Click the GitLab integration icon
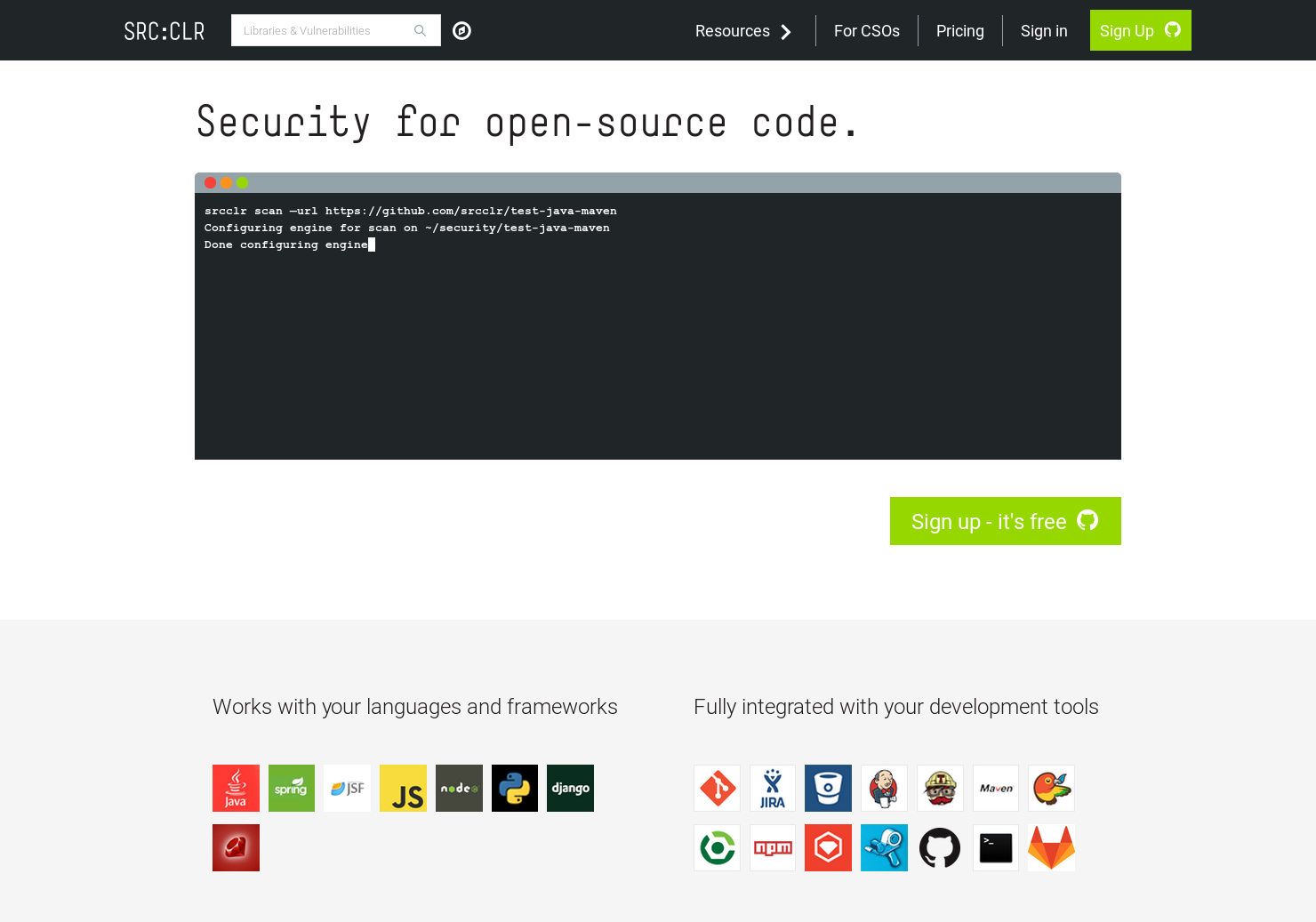The height and width of the screenshot is (922, 1316). 1051,847
